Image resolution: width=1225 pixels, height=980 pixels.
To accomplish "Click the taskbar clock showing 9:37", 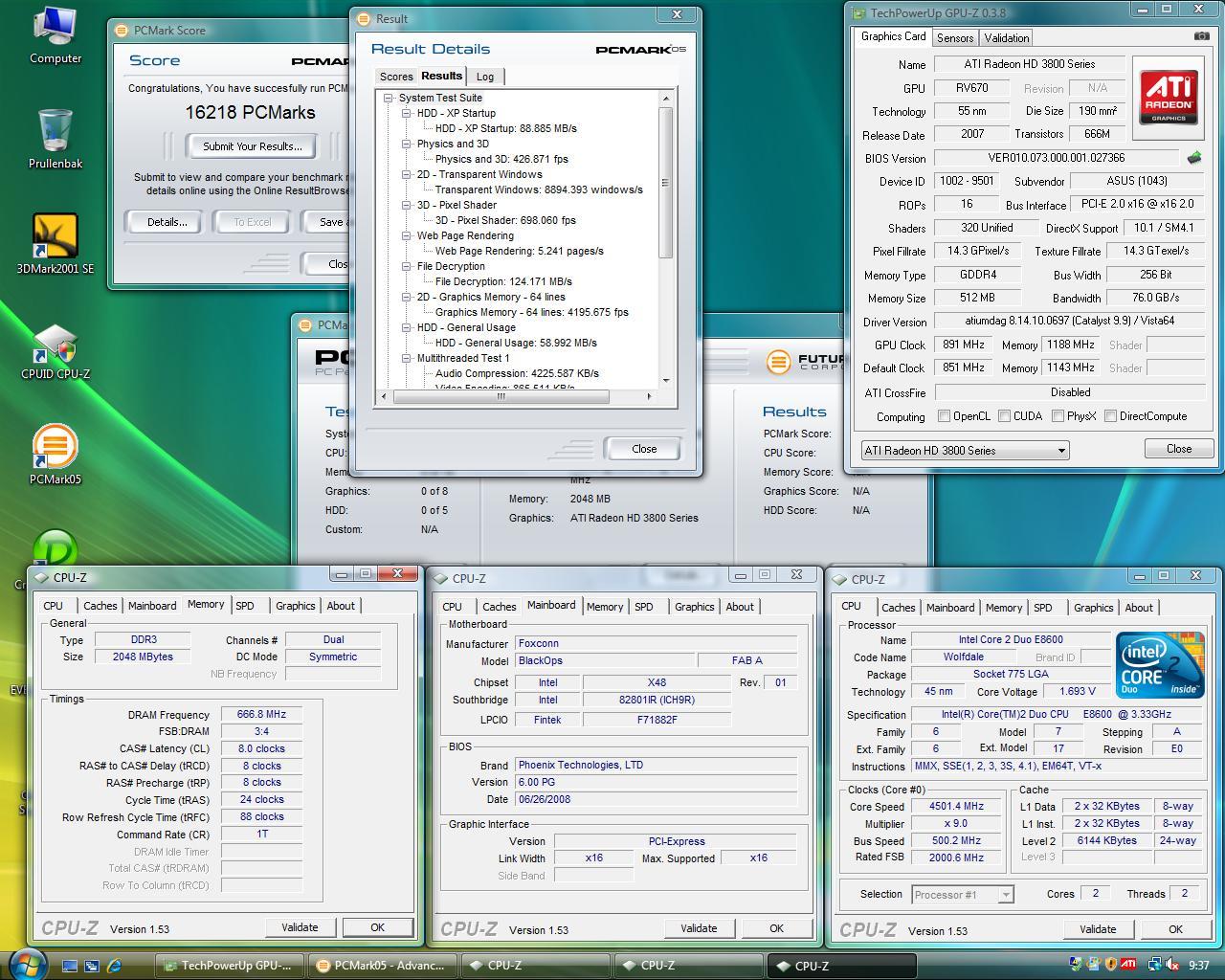I will 1198,966.
